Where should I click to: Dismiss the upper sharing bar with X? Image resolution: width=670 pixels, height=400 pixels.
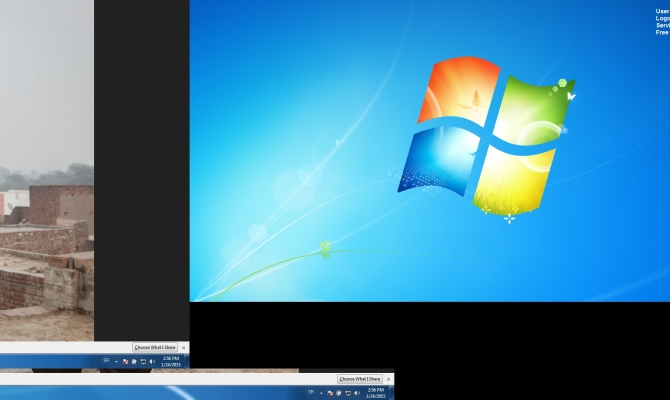(x=183, y=347)
